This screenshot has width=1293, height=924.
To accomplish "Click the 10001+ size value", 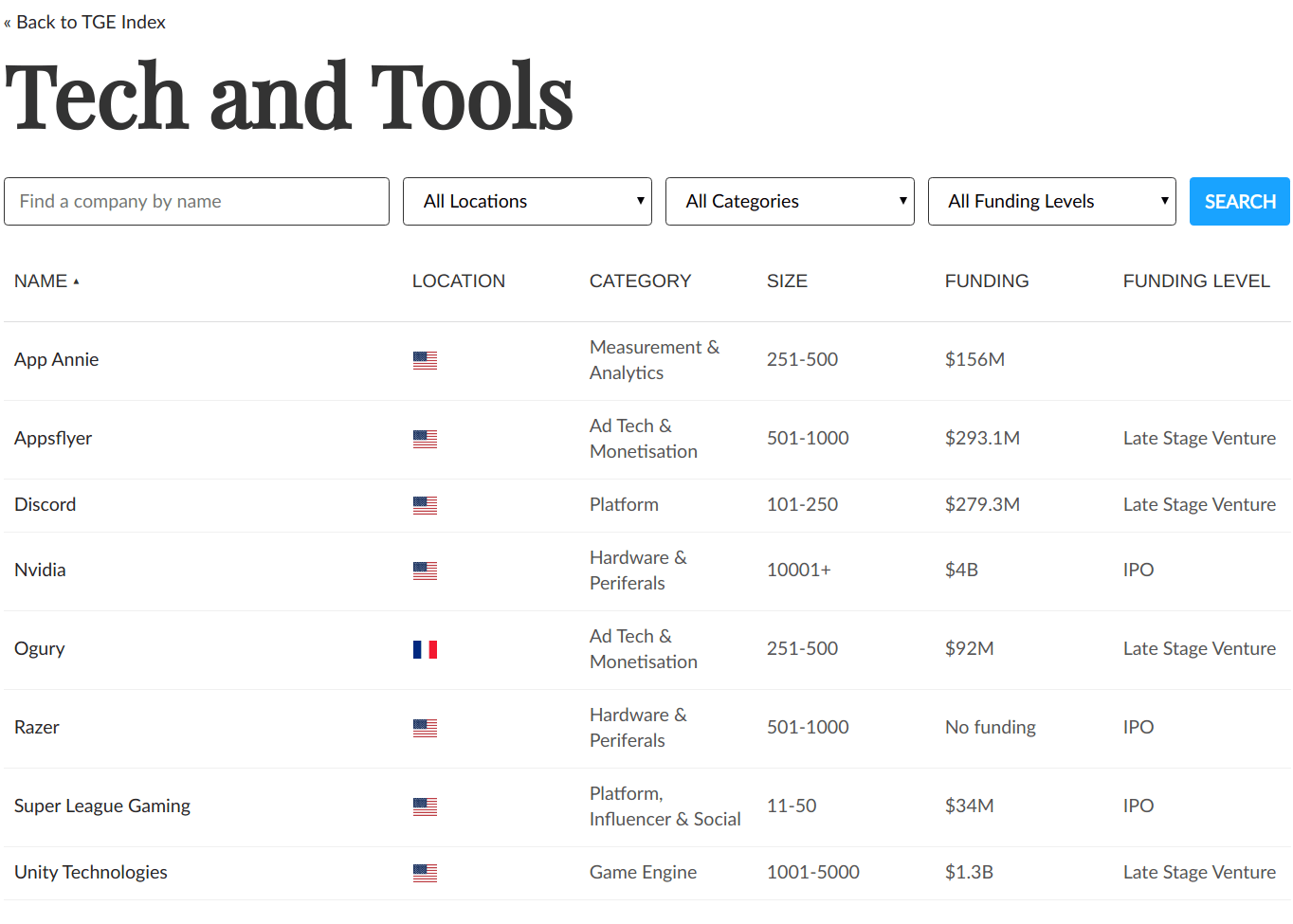I will tap(799, 571).
